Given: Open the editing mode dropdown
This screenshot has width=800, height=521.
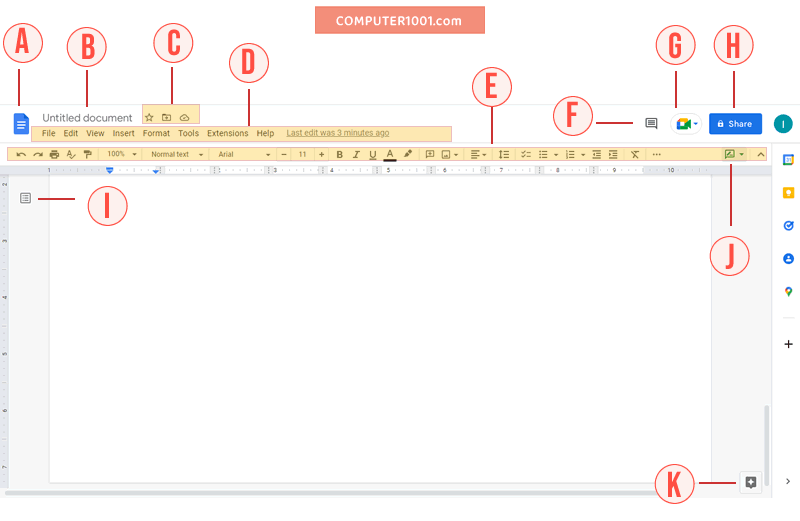Looking at the screenshot, I should click(734, 154).
